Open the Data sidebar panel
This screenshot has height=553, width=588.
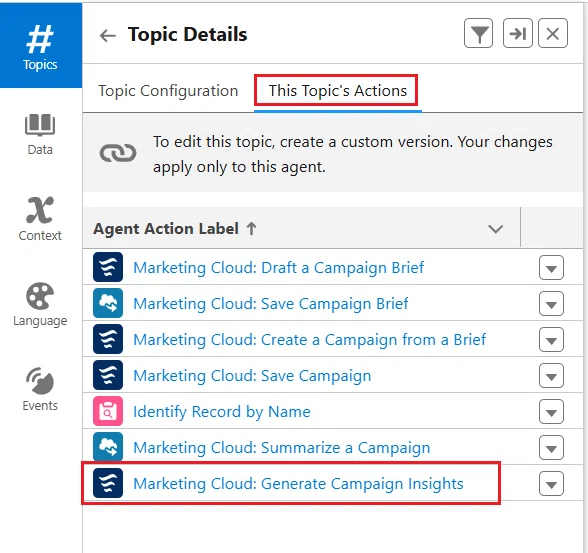40,135
